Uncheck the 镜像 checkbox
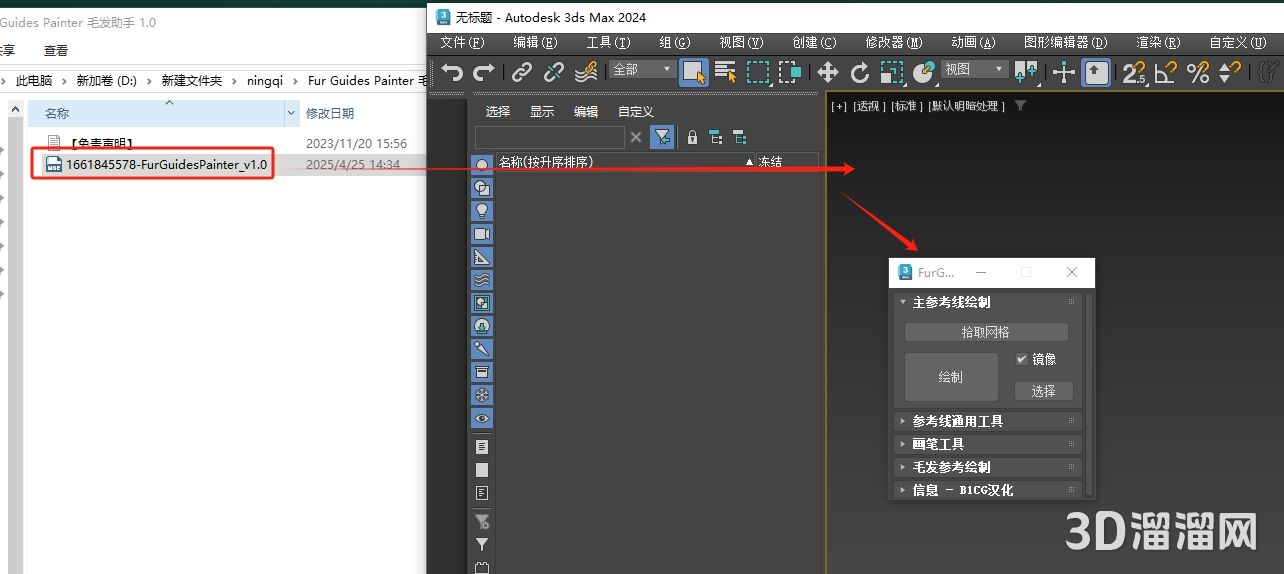The image size is (1284, 574). [1021, 359]
